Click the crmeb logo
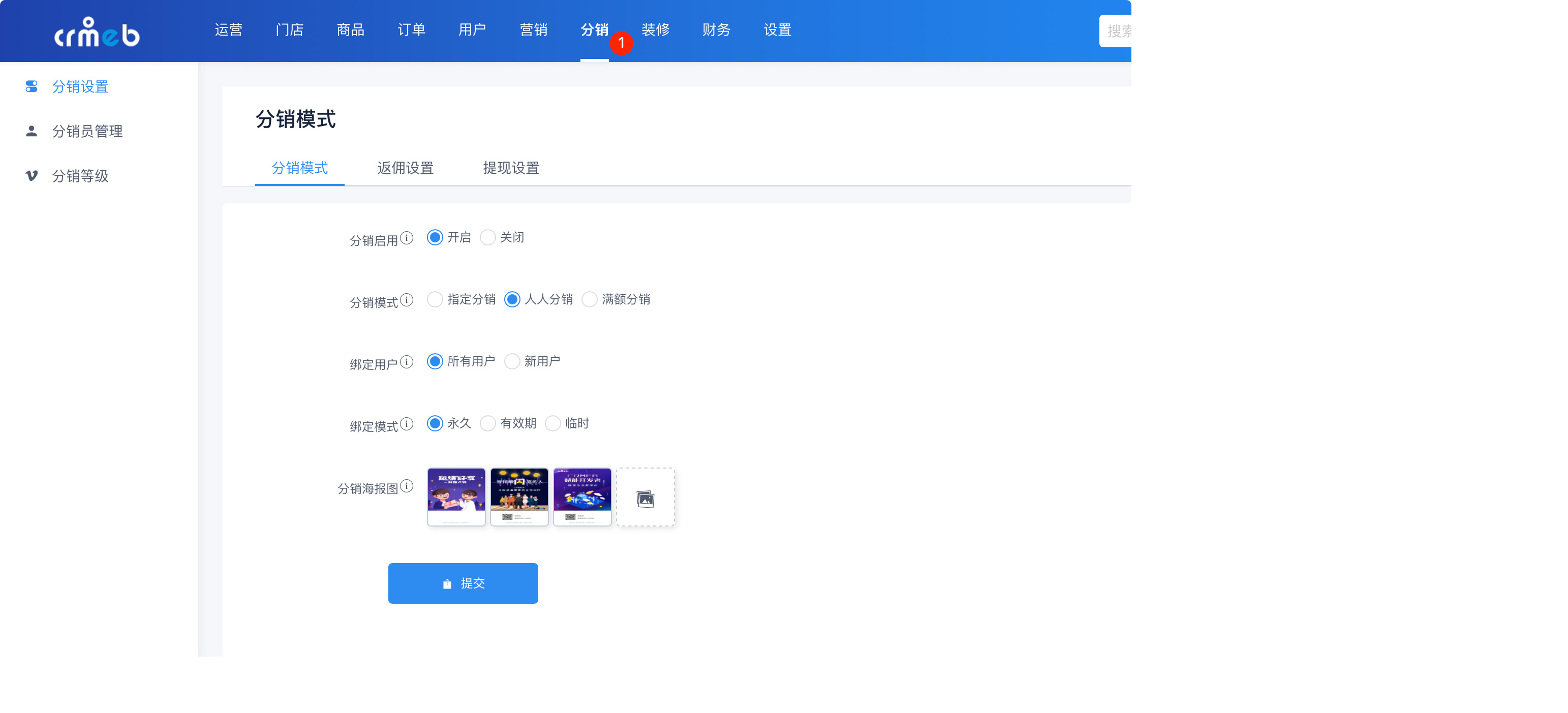This screenshot has width=1568, height=713. pos(97,32)
